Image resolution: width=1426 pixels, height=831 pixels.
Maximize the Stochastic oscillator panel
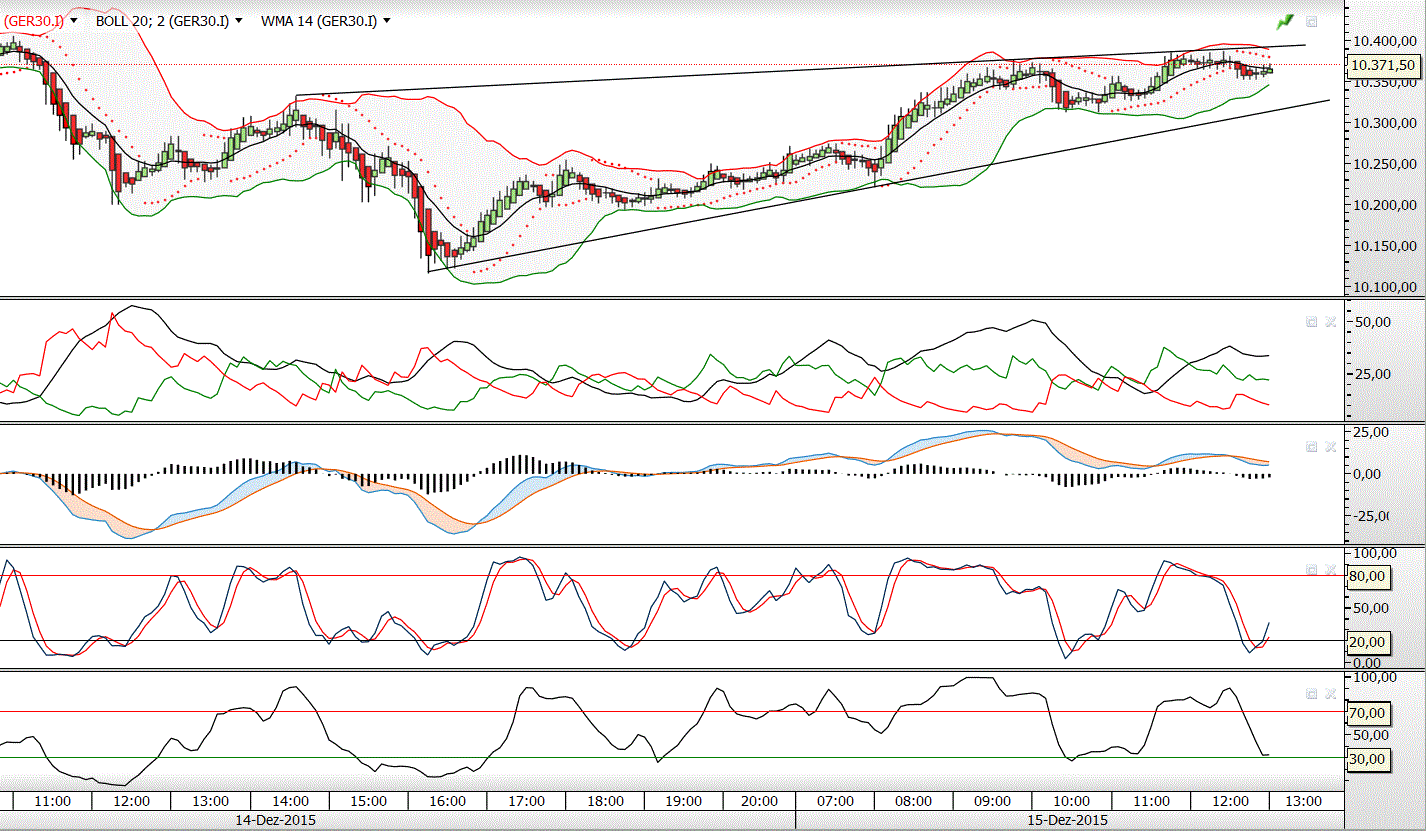[1311, 569]
